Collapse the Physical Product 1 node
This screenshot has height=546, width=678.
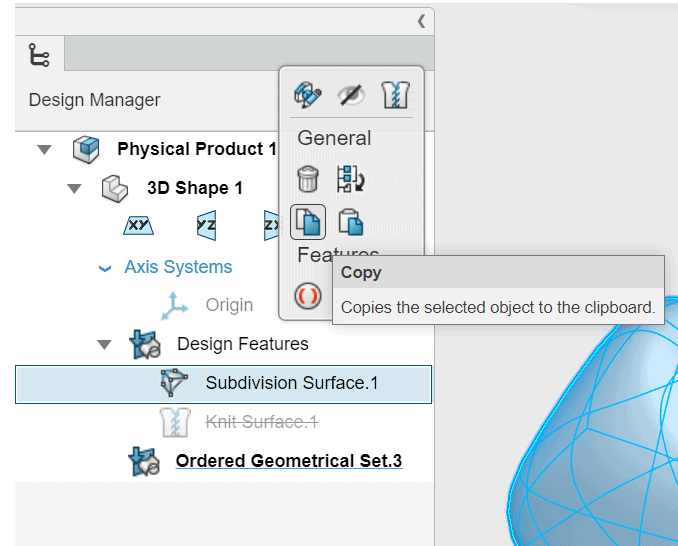click(x=44, y=150)
